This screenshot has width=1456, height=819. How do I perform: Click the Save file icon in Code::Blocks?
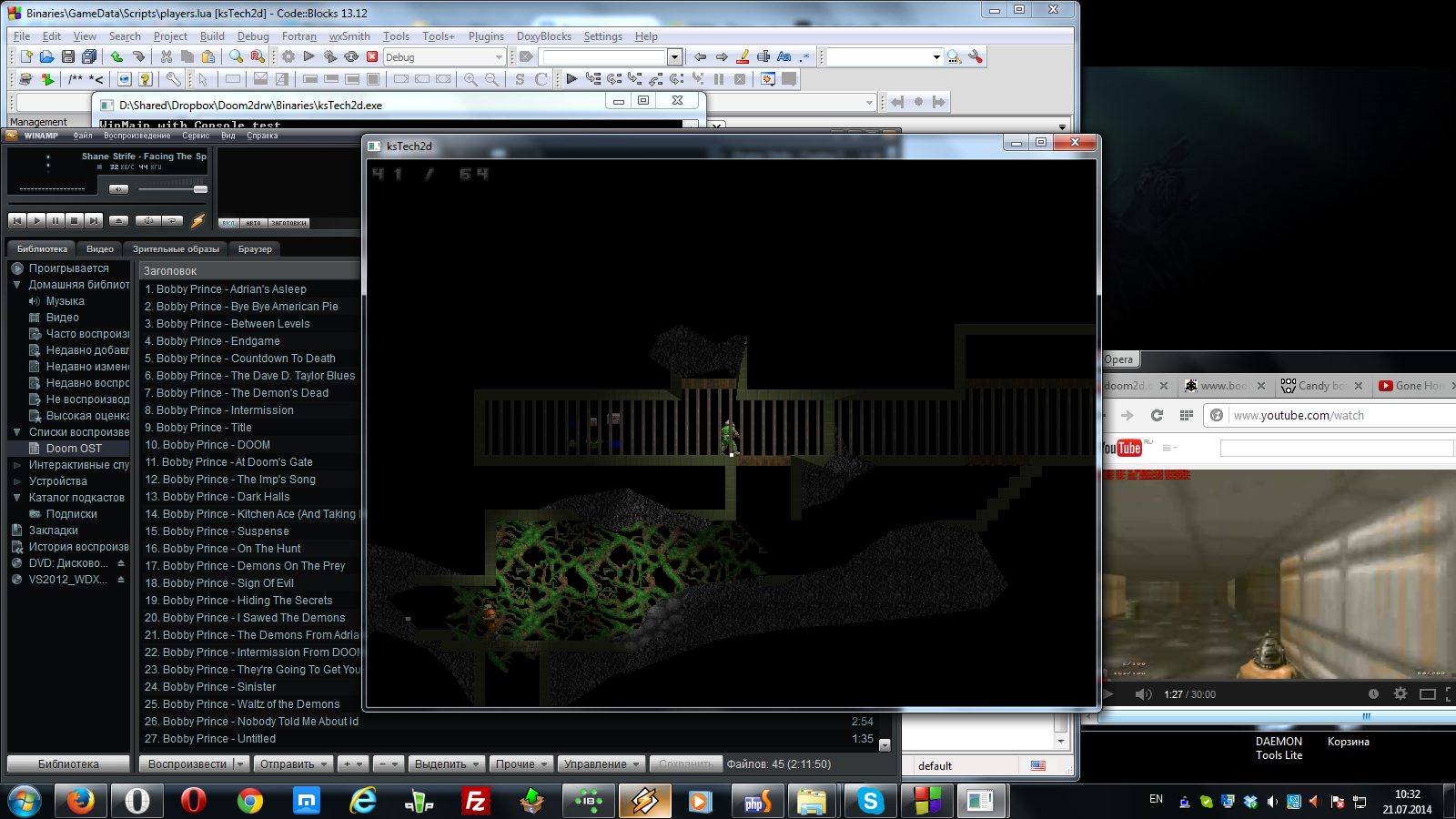68,56
